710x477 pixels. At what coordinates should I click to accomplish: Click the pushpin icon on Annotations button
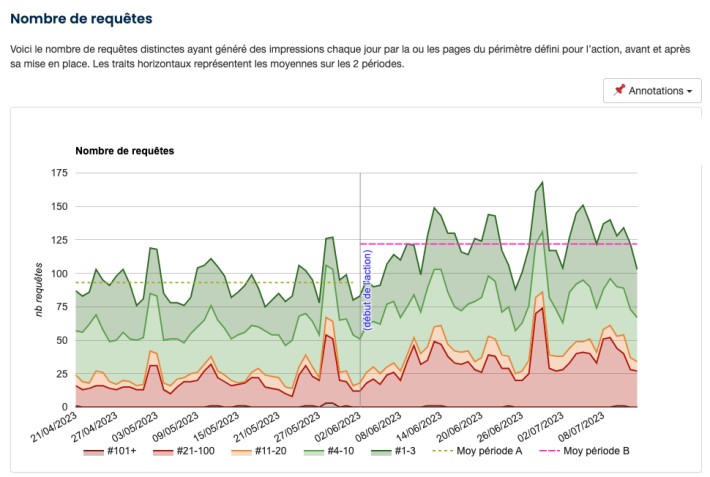coord(619,90)
